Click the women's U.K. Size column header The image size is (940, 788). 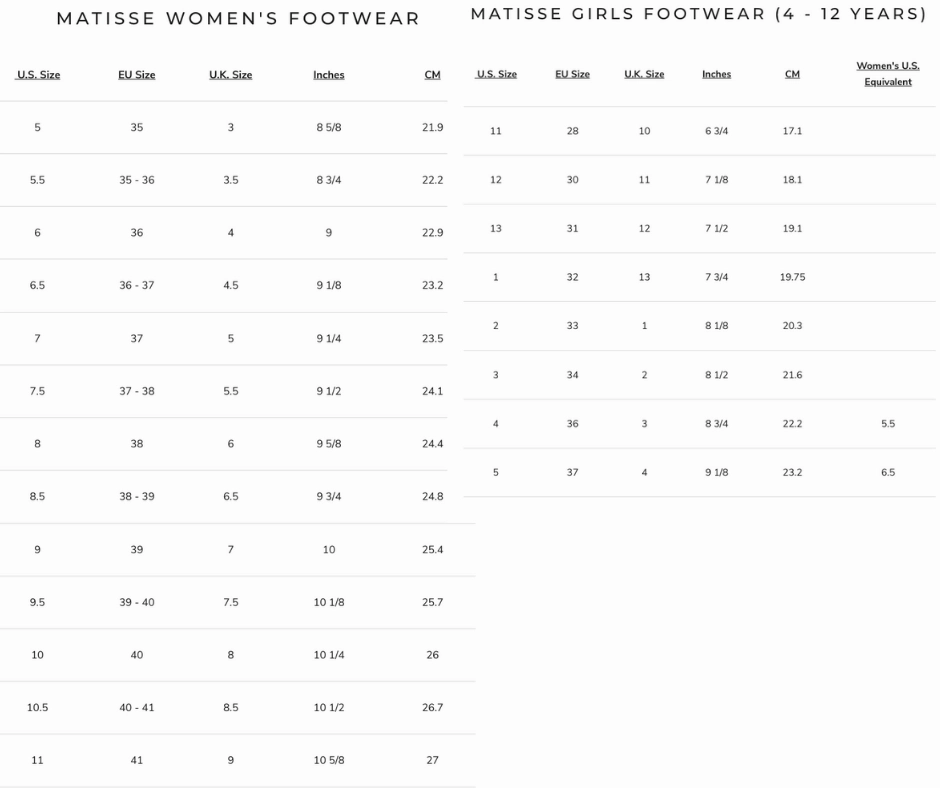pos(230,75)
